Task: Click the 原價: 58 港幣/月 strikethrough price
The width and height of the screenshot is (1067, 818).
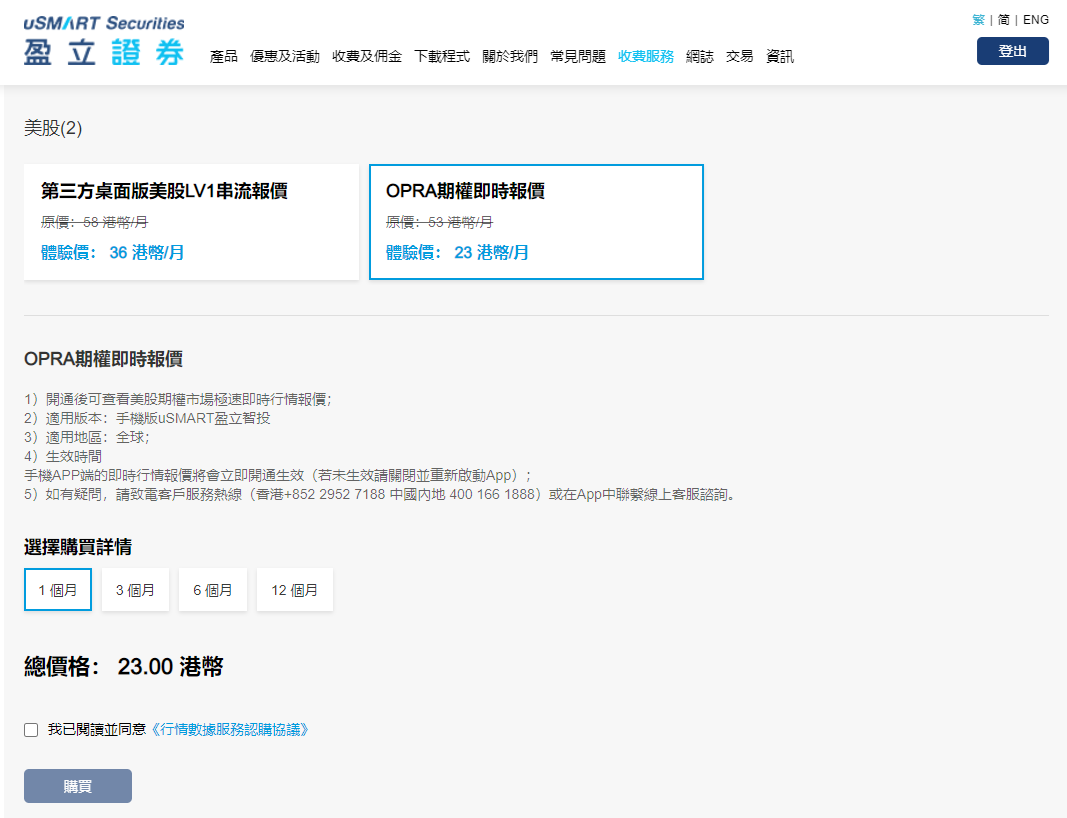Action: point(94,222)
